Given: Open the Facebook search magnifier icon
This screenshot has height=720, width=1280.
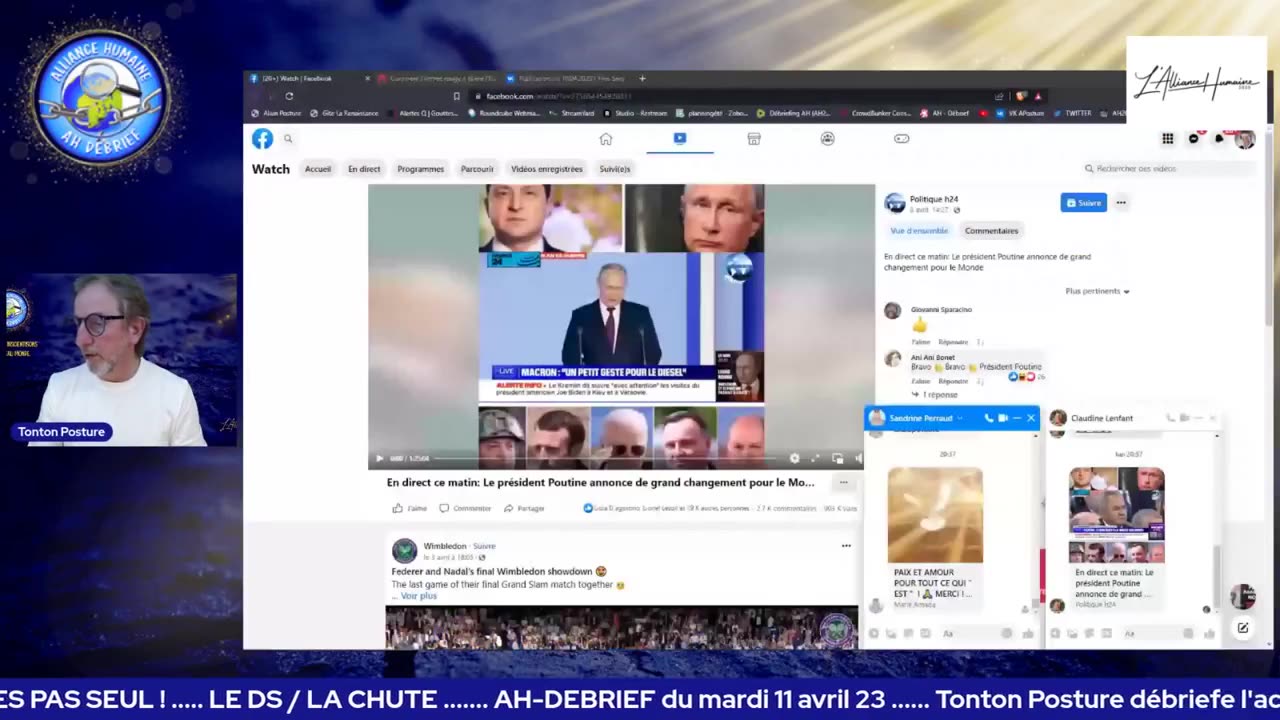Looking at the screenshot, I should (288, 139).
